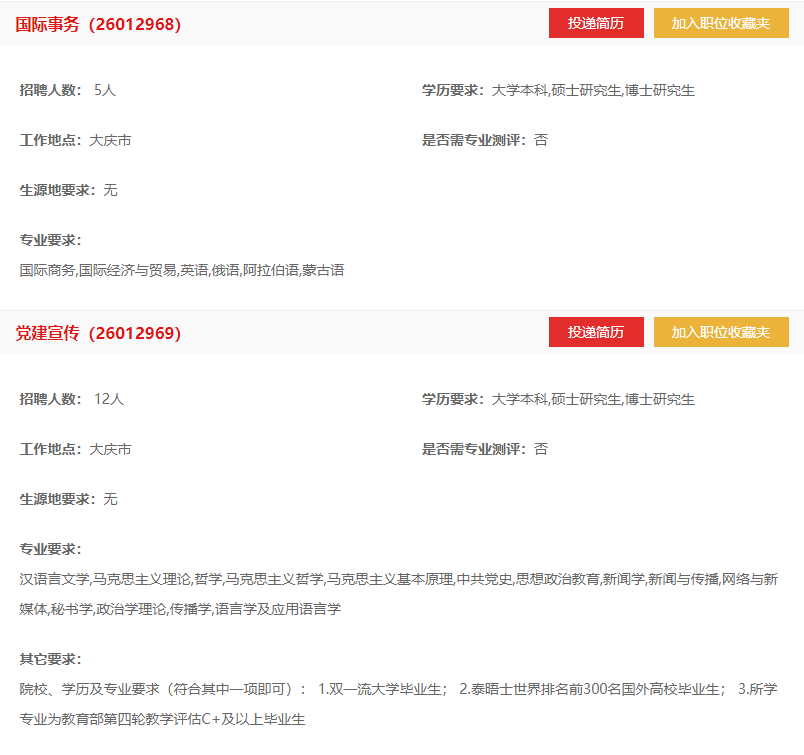Click 生源地要求 field in 国际事务 section
This screenshot has height=755, width=804.
coord(68,190)
